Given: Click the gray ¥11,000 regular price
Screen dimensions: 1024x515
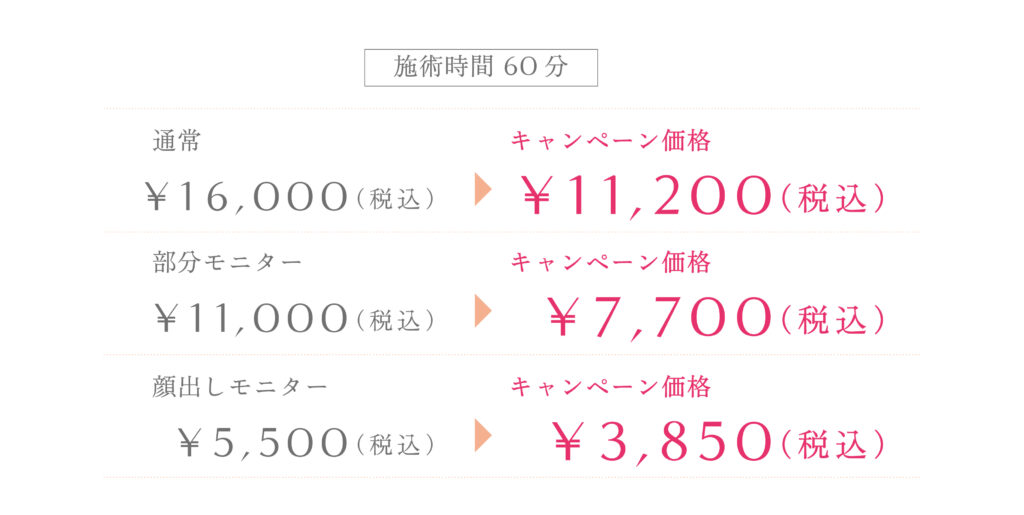Looking at the screenshot, I should [x=251, y=320].
